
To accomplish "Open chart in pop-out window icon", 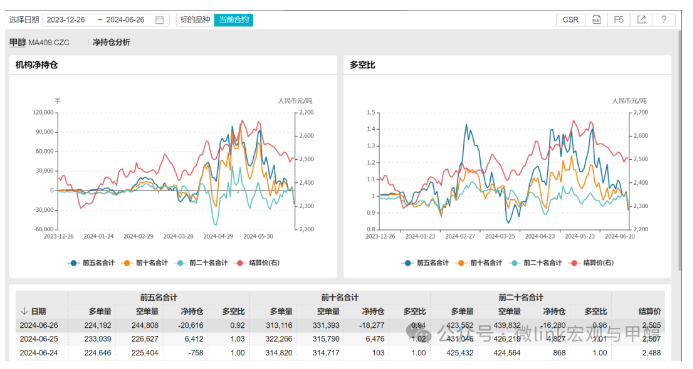I will (641, 20).
